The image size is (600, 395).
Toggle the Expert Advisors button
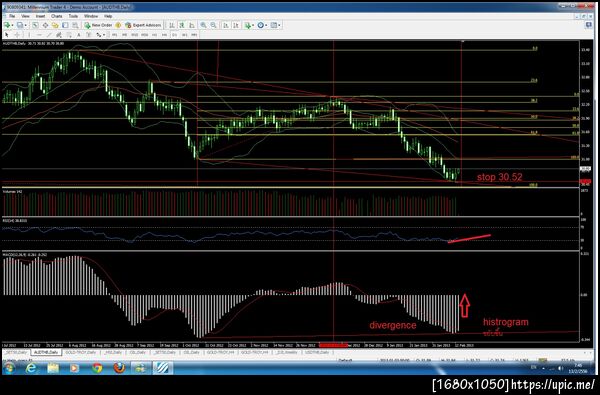tap(143, 25)
